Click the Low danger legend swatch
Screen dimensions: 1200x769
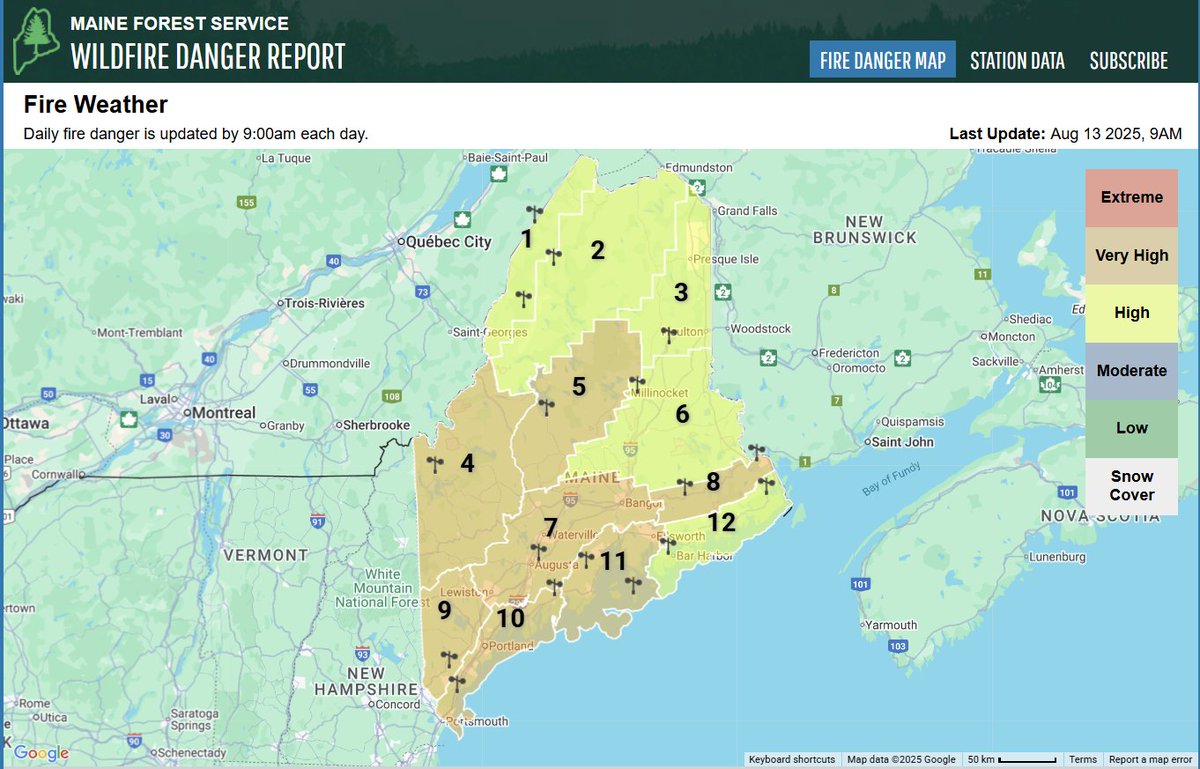click(1132, 428)
